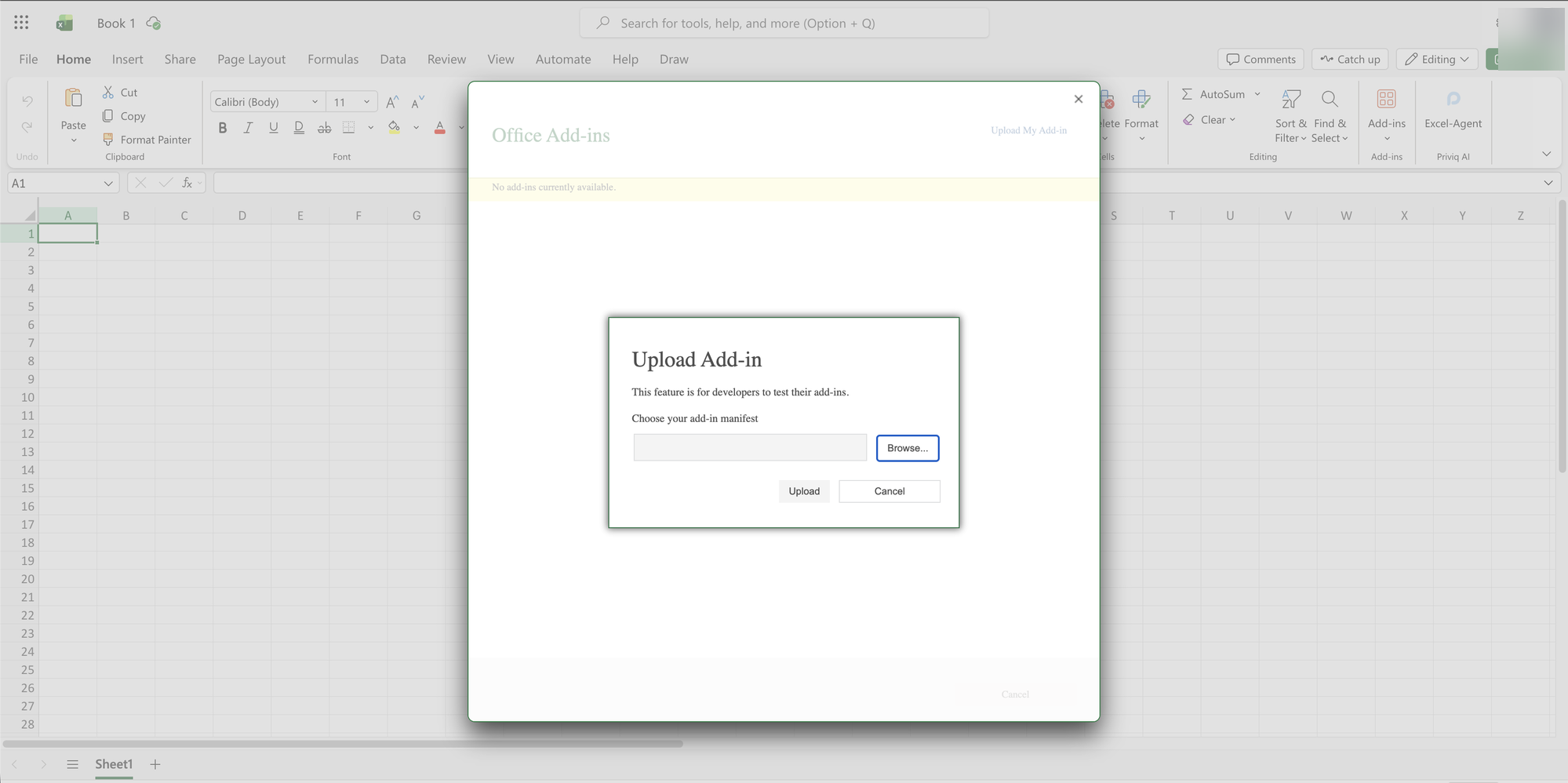Screen dimensions: 1568x783
Task: Toggle italic formatting
Action: (247, 127)
